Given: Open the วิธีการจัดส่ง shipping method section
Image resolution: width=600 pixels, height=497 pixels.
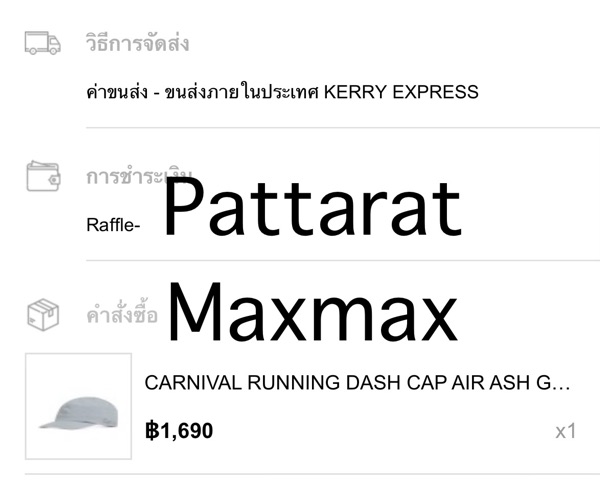Looking at the screenshot, I should click(x=138, y=44).
